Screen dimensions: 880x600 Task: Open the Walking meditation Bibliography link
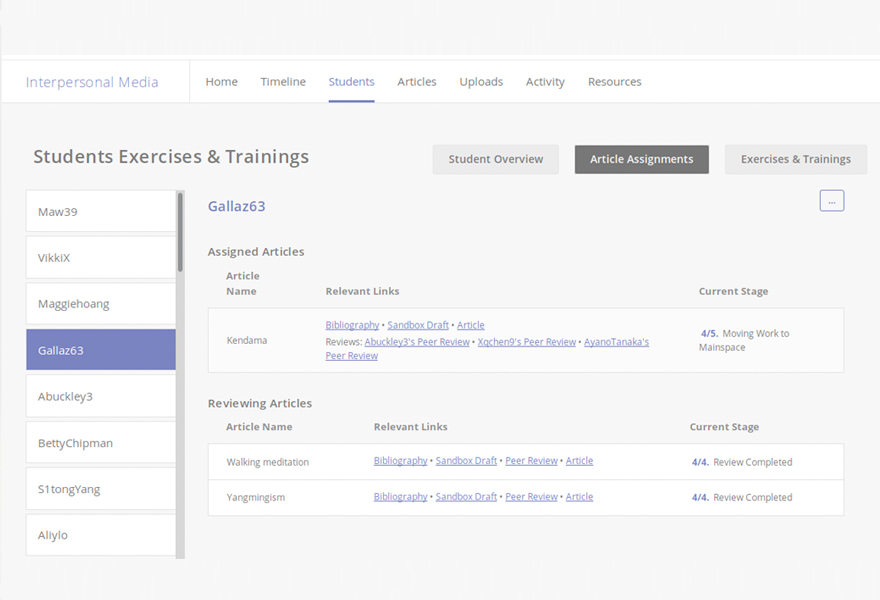401,461
